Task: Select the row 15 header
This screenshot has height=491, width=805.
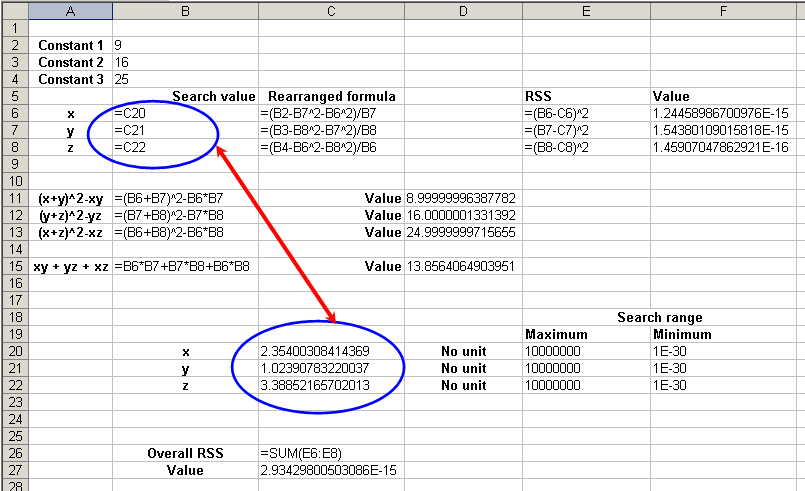Action: 14,266
